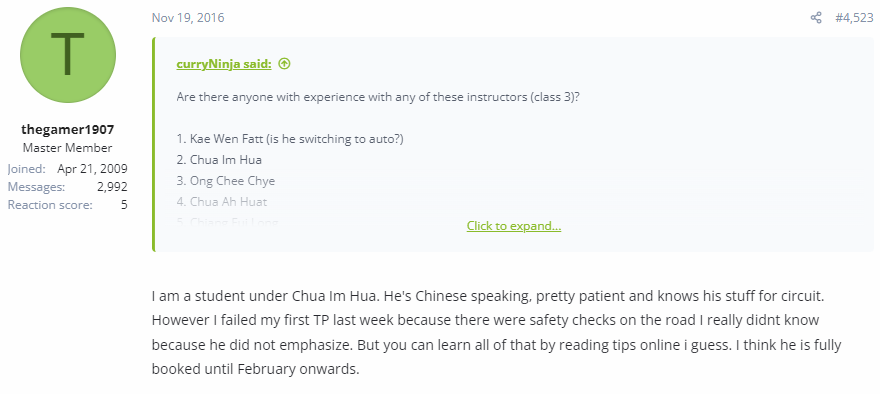This screenshot has width=880, height=394.
Task: Click the quoted line Kae Wen Fatt
Action: point(290,139)
